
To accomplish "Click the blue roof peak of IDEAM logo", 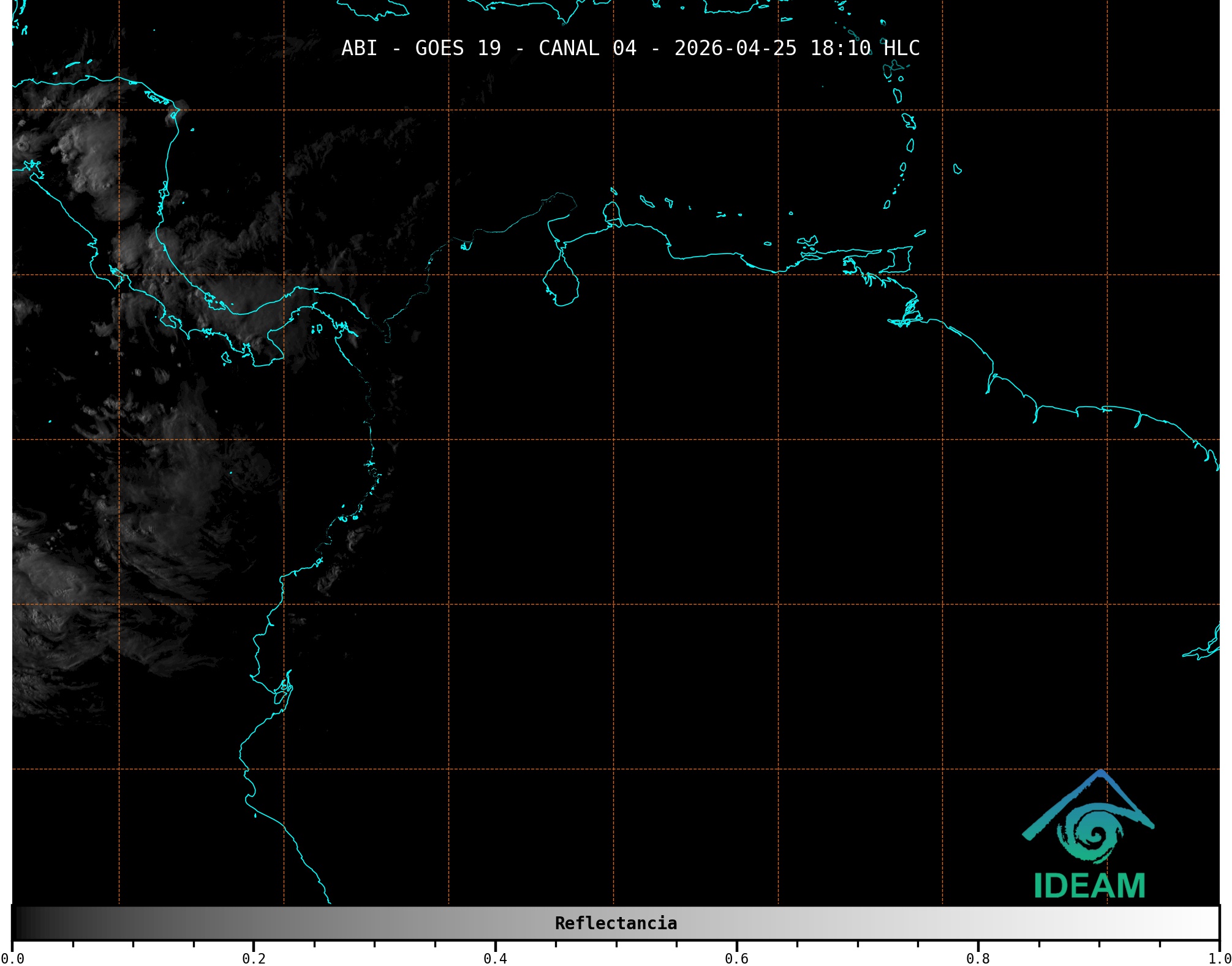I will tap(1101, 774).
